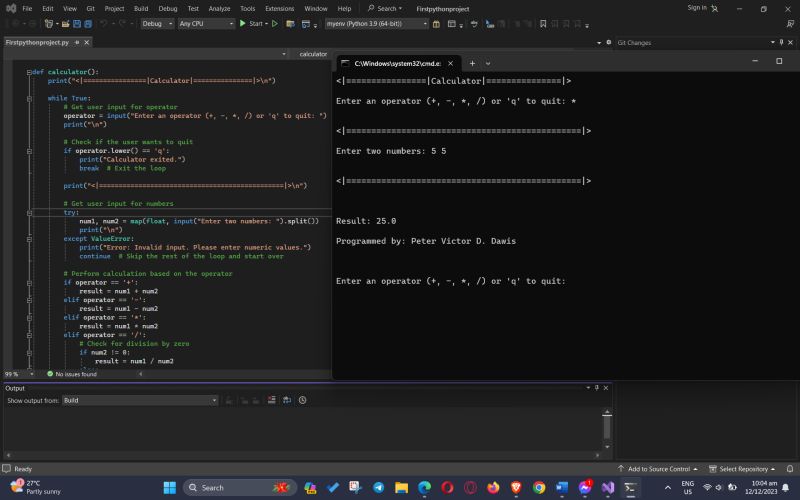Open the Show output from Build dropdown
800x500 pixels.
(x=140, y=400)
